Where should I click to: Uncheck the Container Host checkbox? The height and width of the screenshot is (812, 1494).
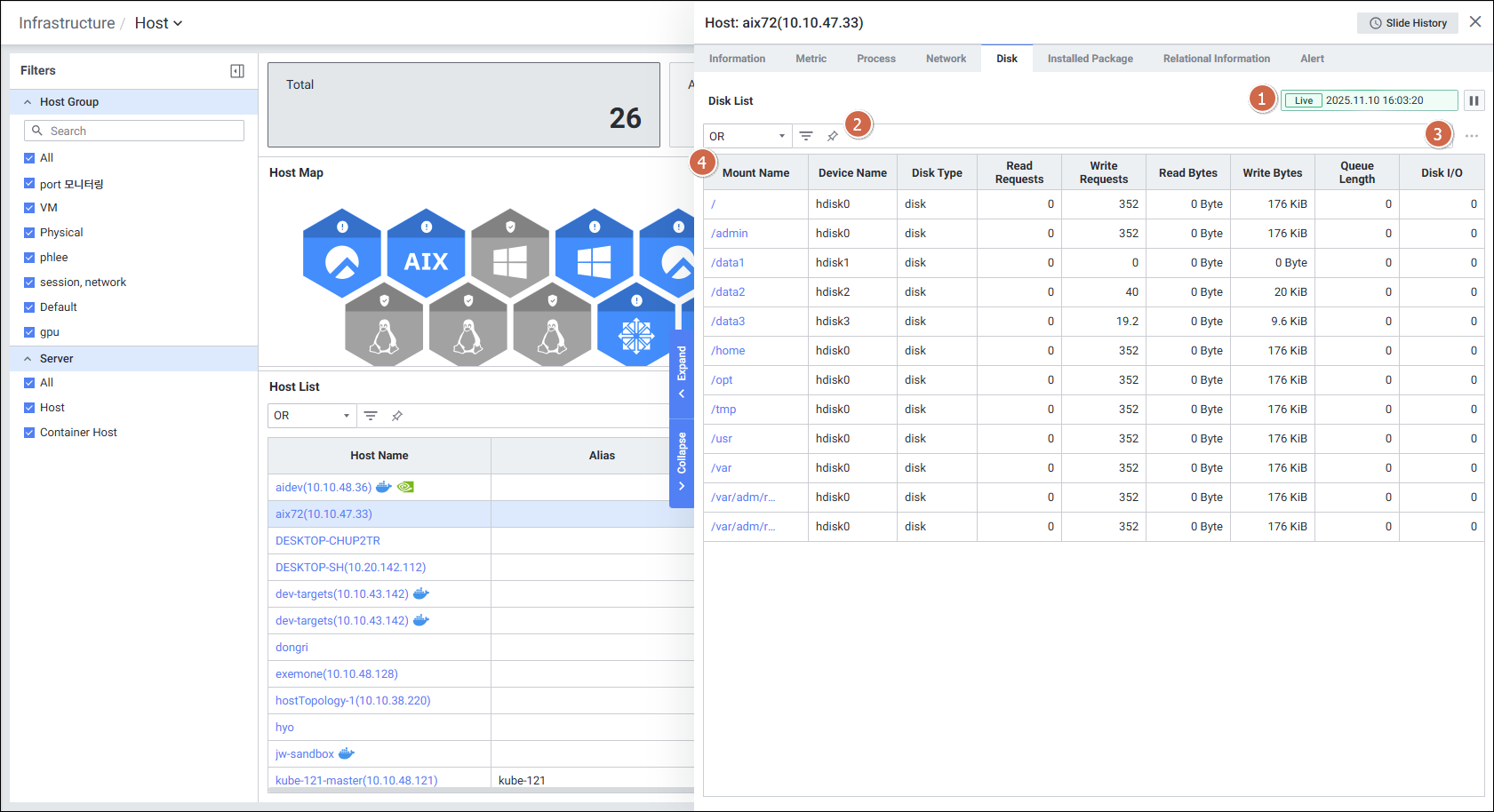pos(29,433)
